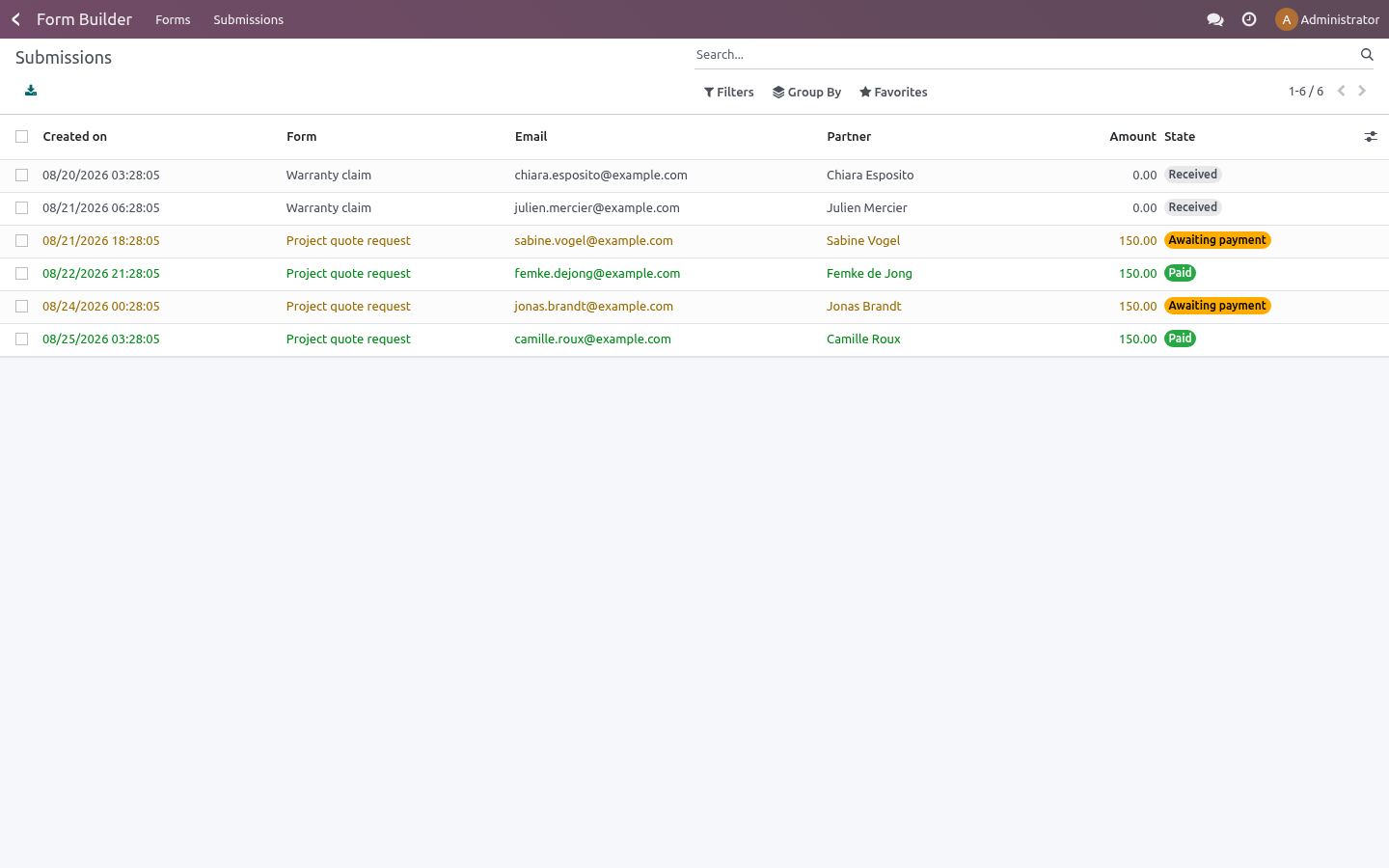Image resolution: width=1389 pixels, height=868 pixels.
Task: Go to next page arrow
Action: coord(1362,91)
